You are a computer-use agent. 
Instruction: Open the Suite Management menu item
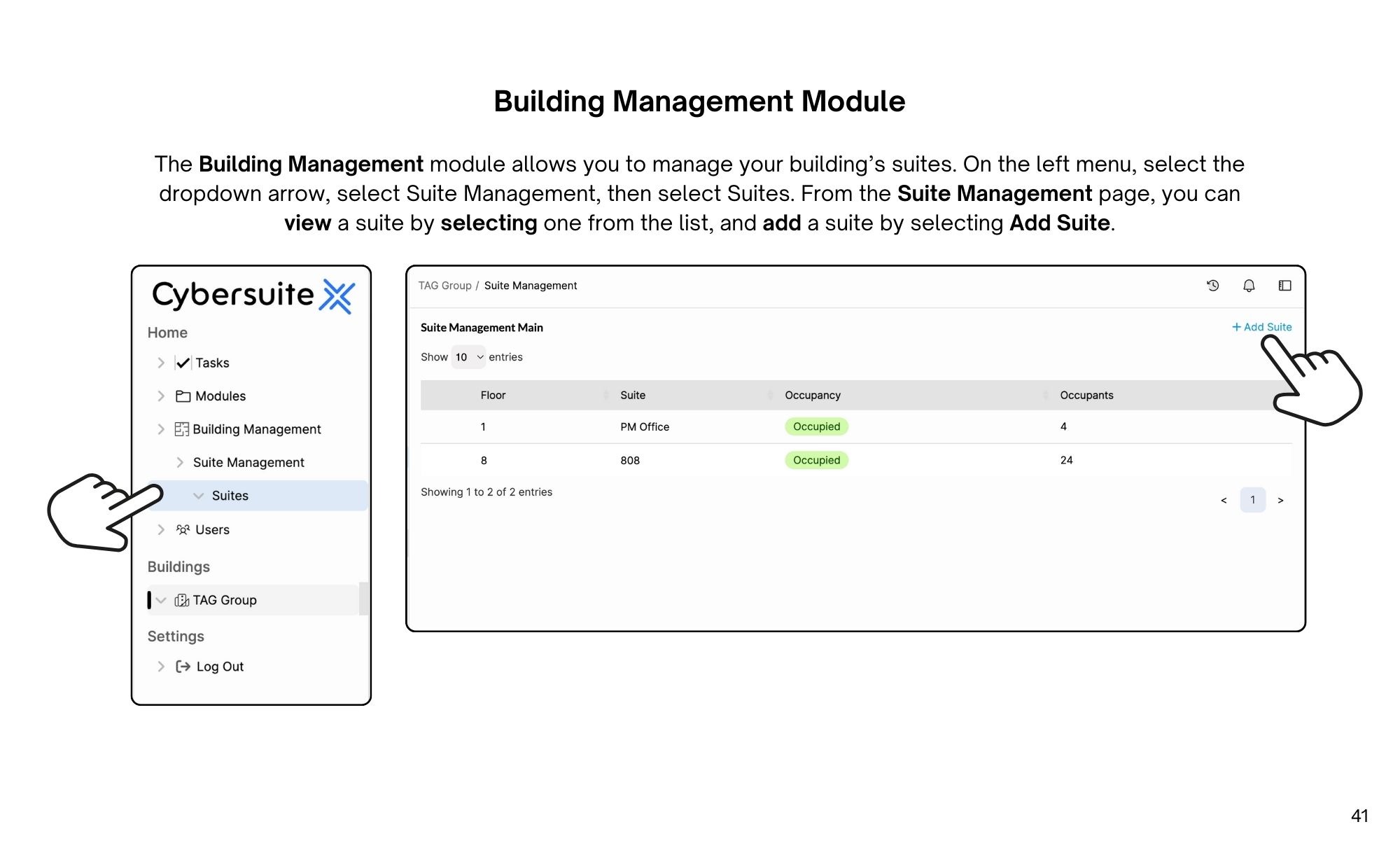click(x=248, y=463)
